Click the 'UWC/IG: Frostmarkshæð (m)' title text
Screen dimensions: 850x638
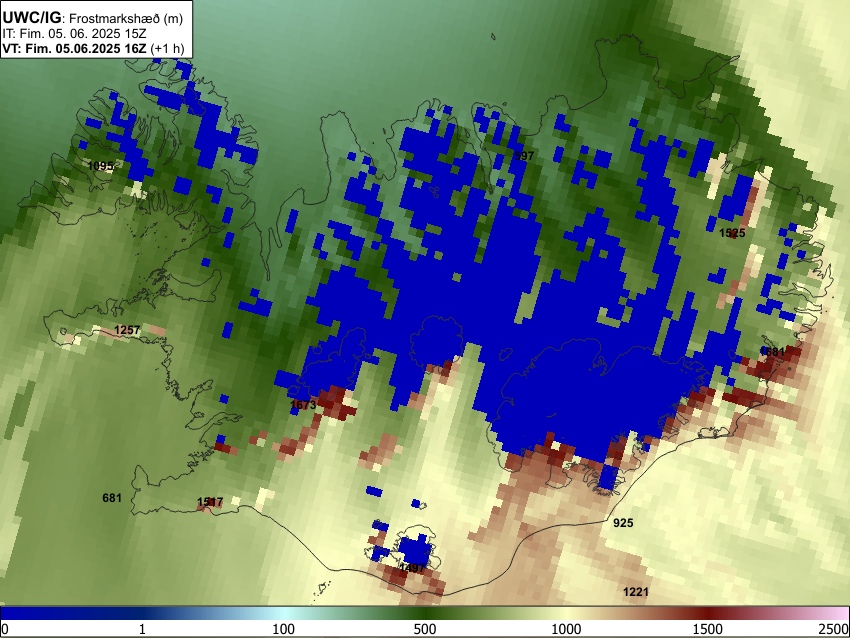pos(93,18)
